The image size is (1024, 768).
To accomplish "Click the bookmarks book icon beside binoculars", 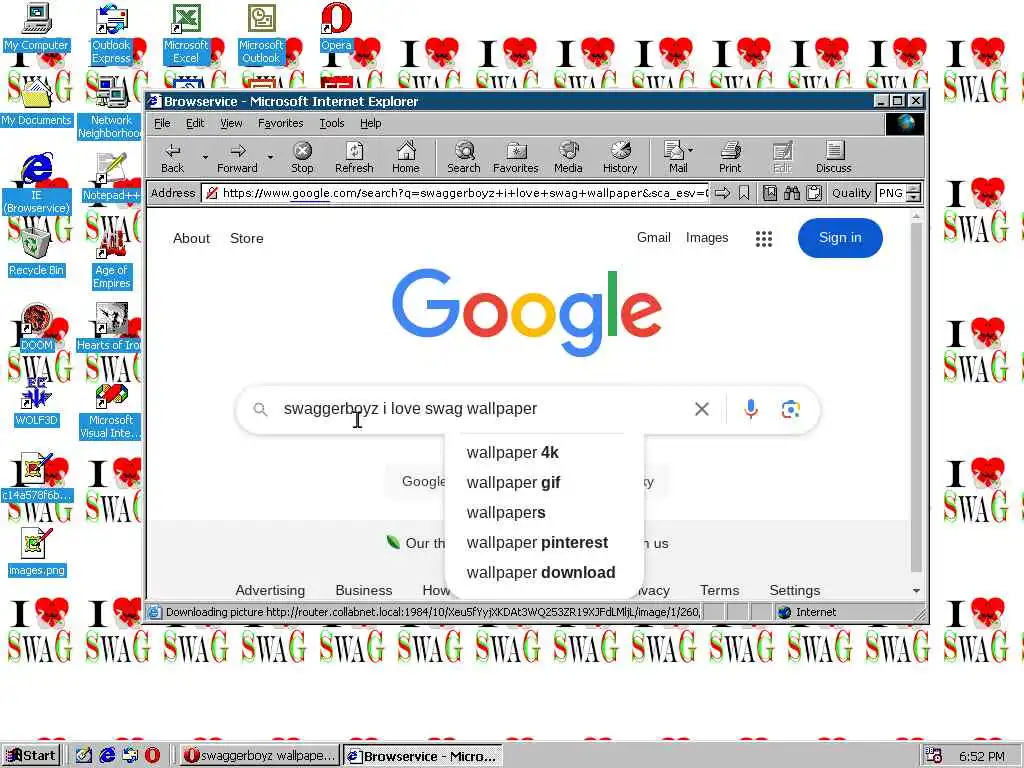I will (x=770, y=193).
